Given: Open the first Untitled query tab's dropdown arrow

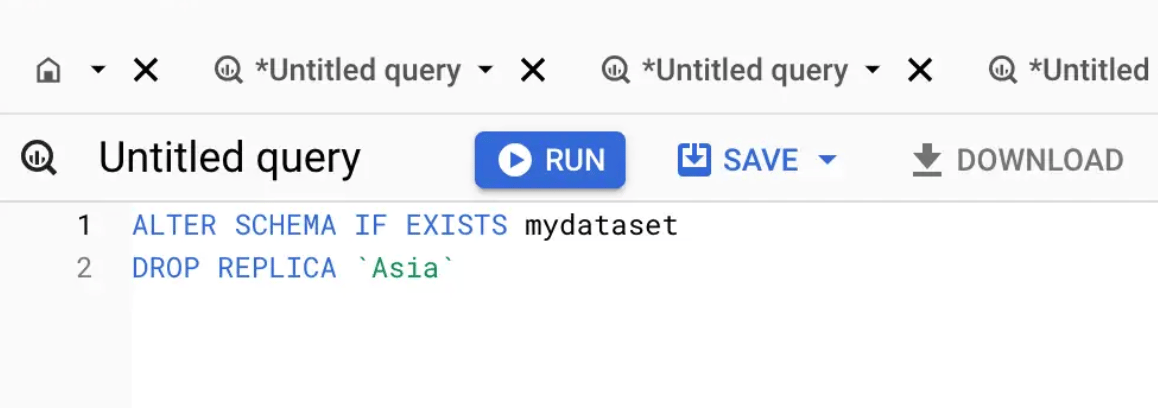Looking at the screenshot, I should (x=485, y=70).
